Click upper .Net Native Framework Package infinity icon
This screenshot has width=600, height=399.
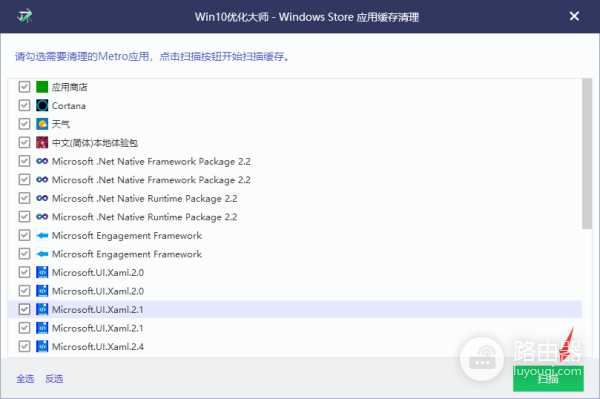click(42, 161)
